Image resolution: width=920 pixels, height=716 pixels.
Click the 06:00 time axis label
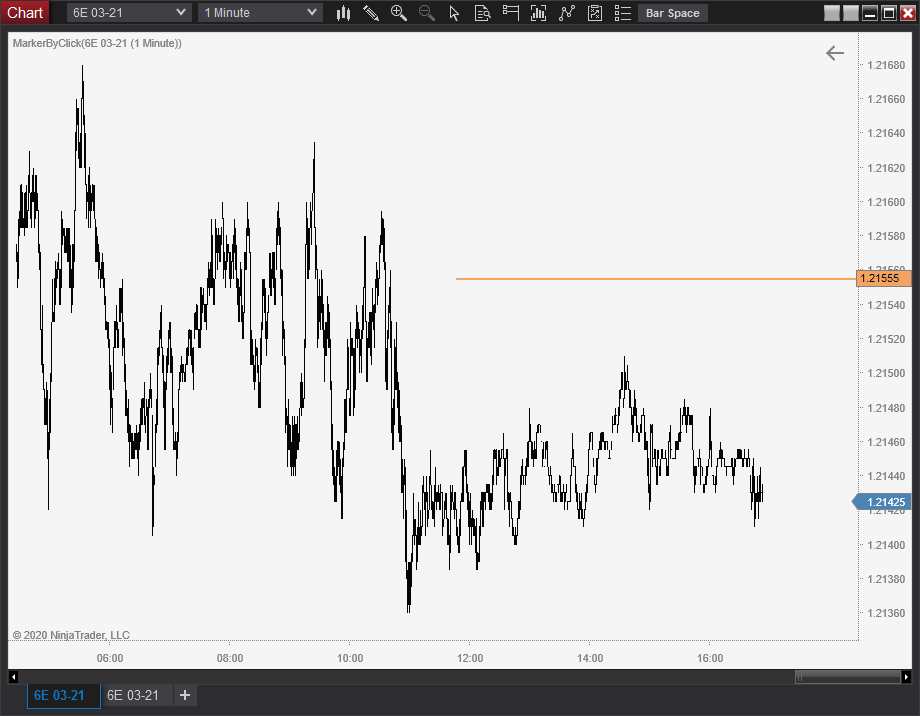tap(110, 658)
